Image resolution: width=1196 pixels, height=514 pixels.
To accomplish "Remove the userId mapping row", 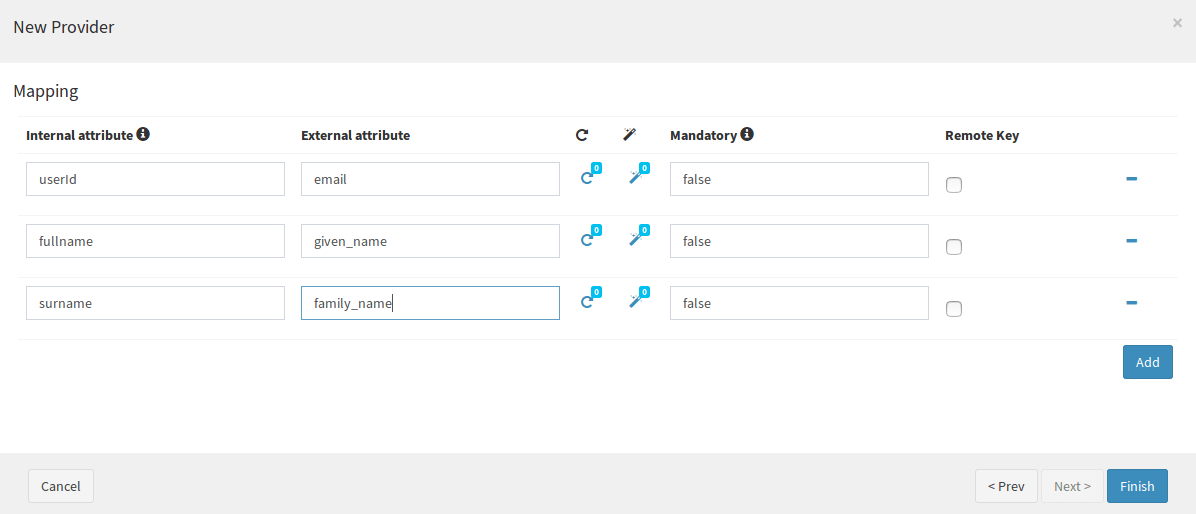I will coord(1132,178).
